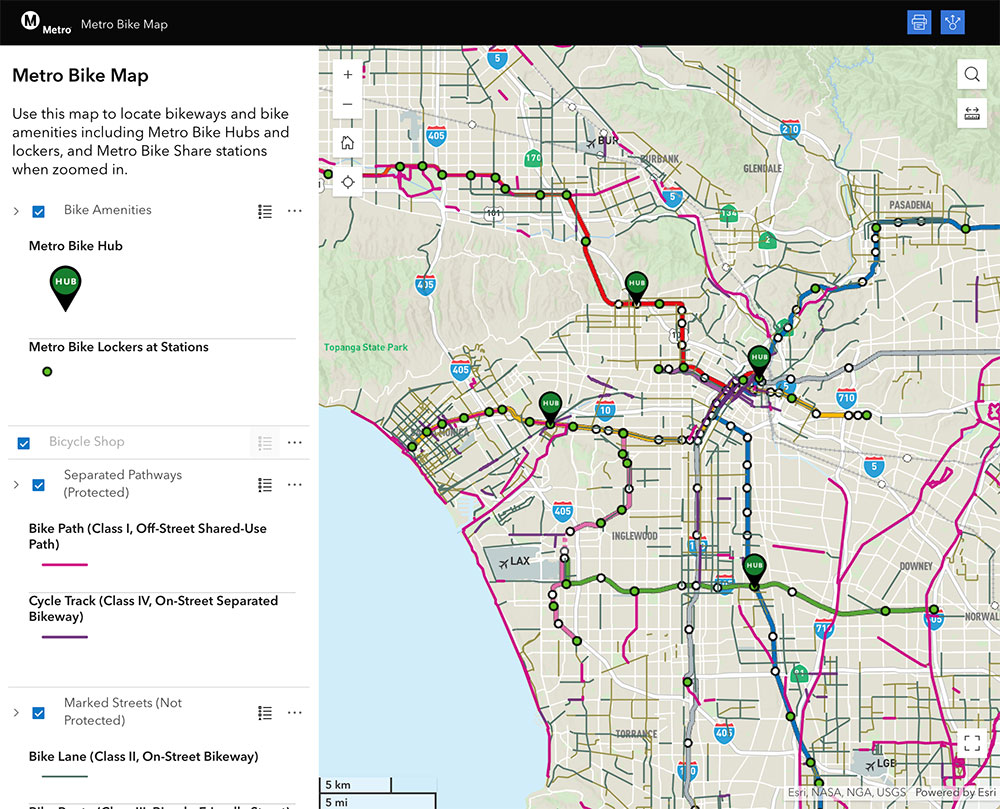This screenshot has height=809, width=1000.
Task: Expand the Bike Amenities layer group
Action: point(16,211)
